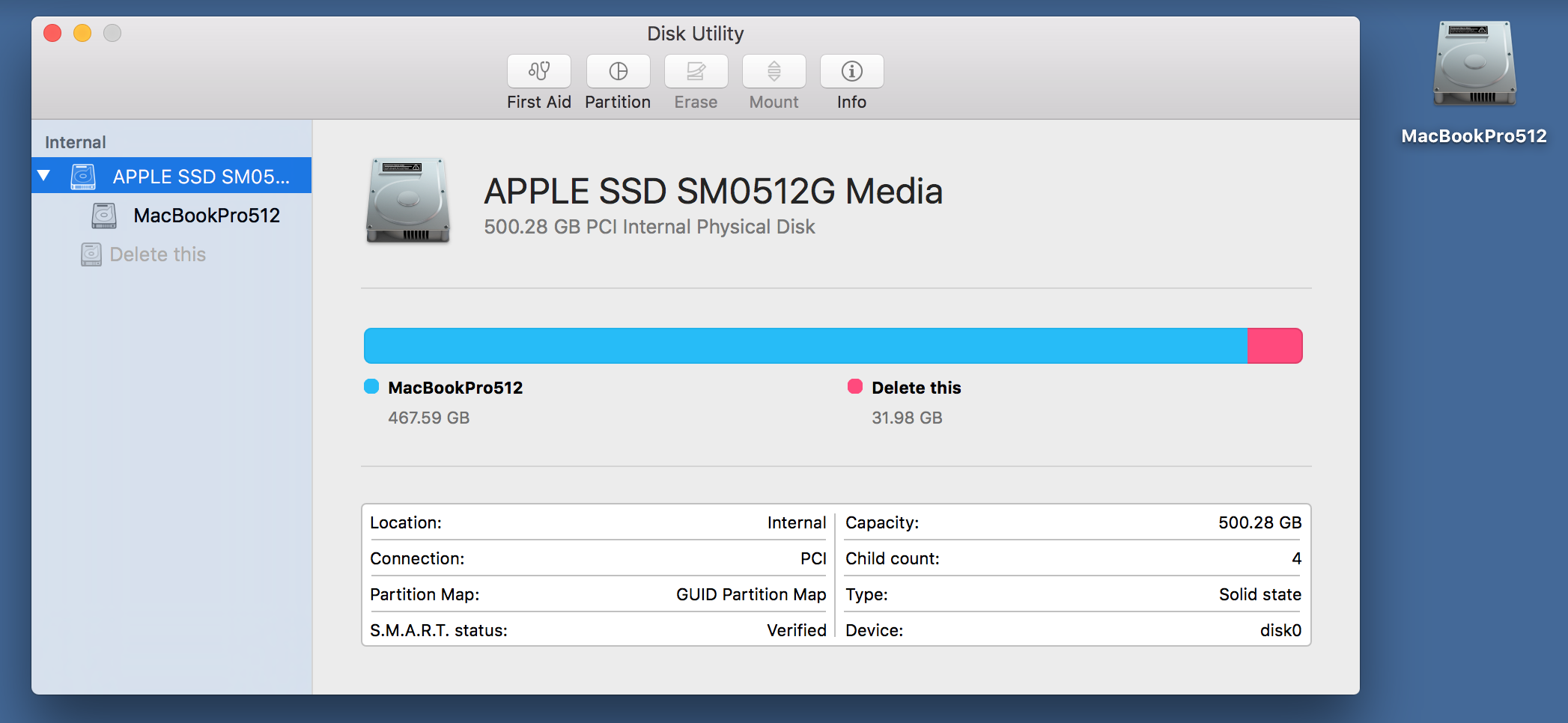Open the Info toolbar icon
Image resolution: width=1568 pixels, height=723 pixels.
tap(852, 71)
